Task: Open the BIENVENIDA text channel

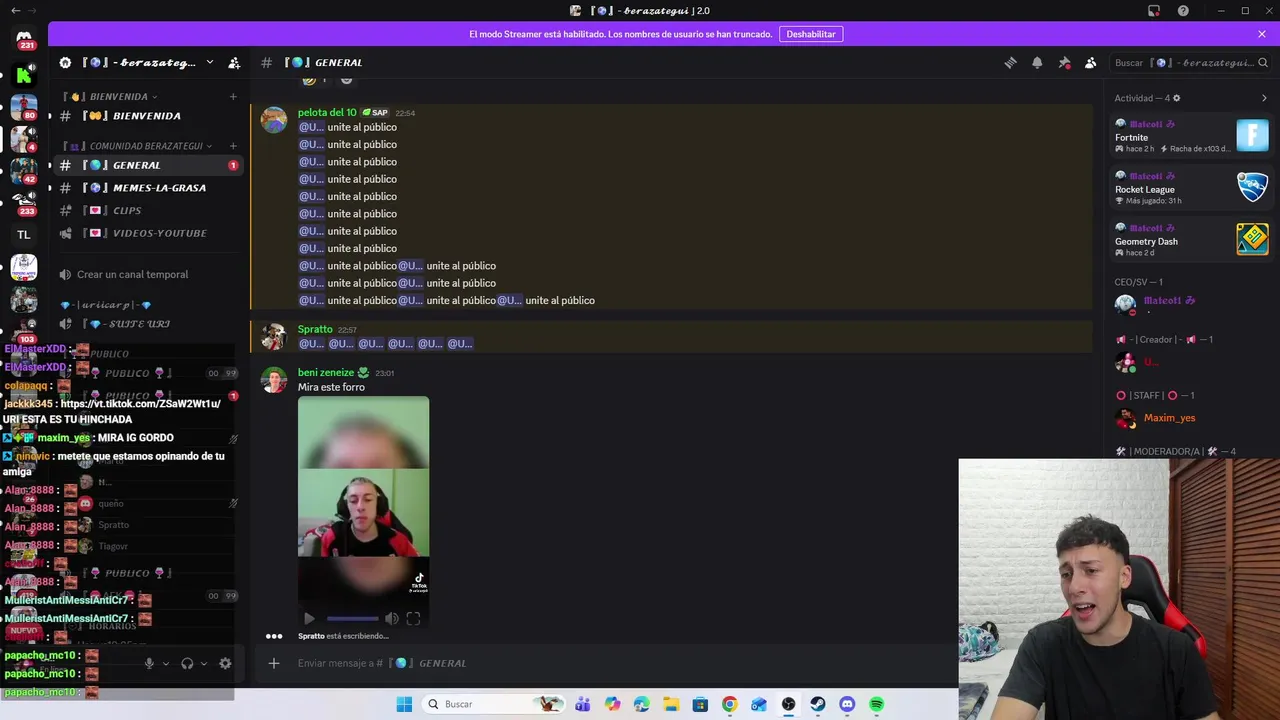Action: pyautogui.click(x=148, y=116)
